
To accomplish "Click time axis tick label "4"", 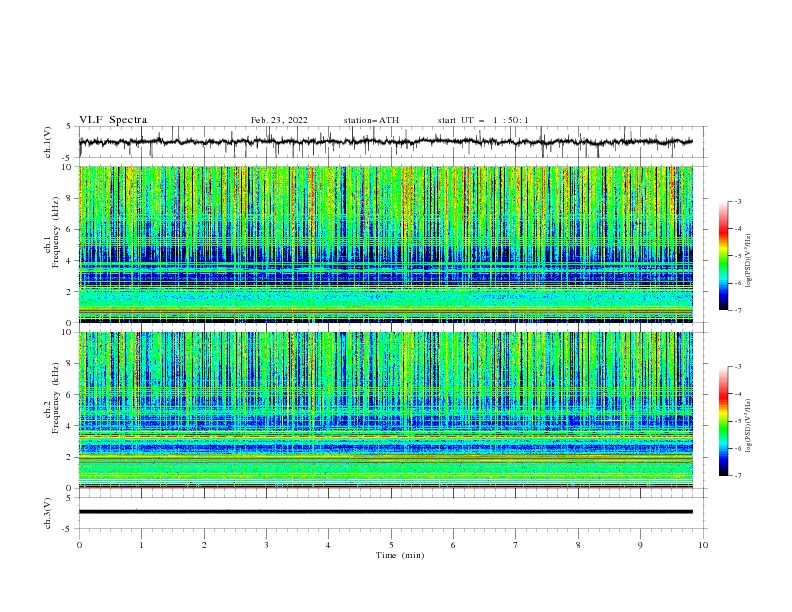I will [328, 545].
